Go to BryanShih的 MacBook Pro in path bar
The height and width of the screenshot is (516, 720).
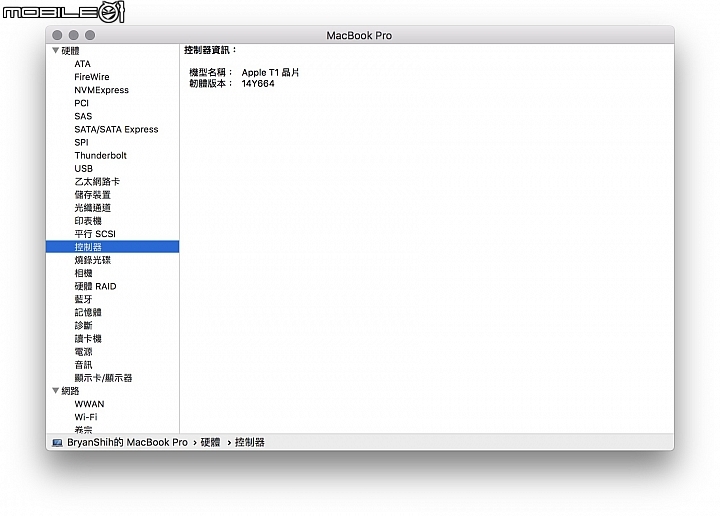point(127,442)
